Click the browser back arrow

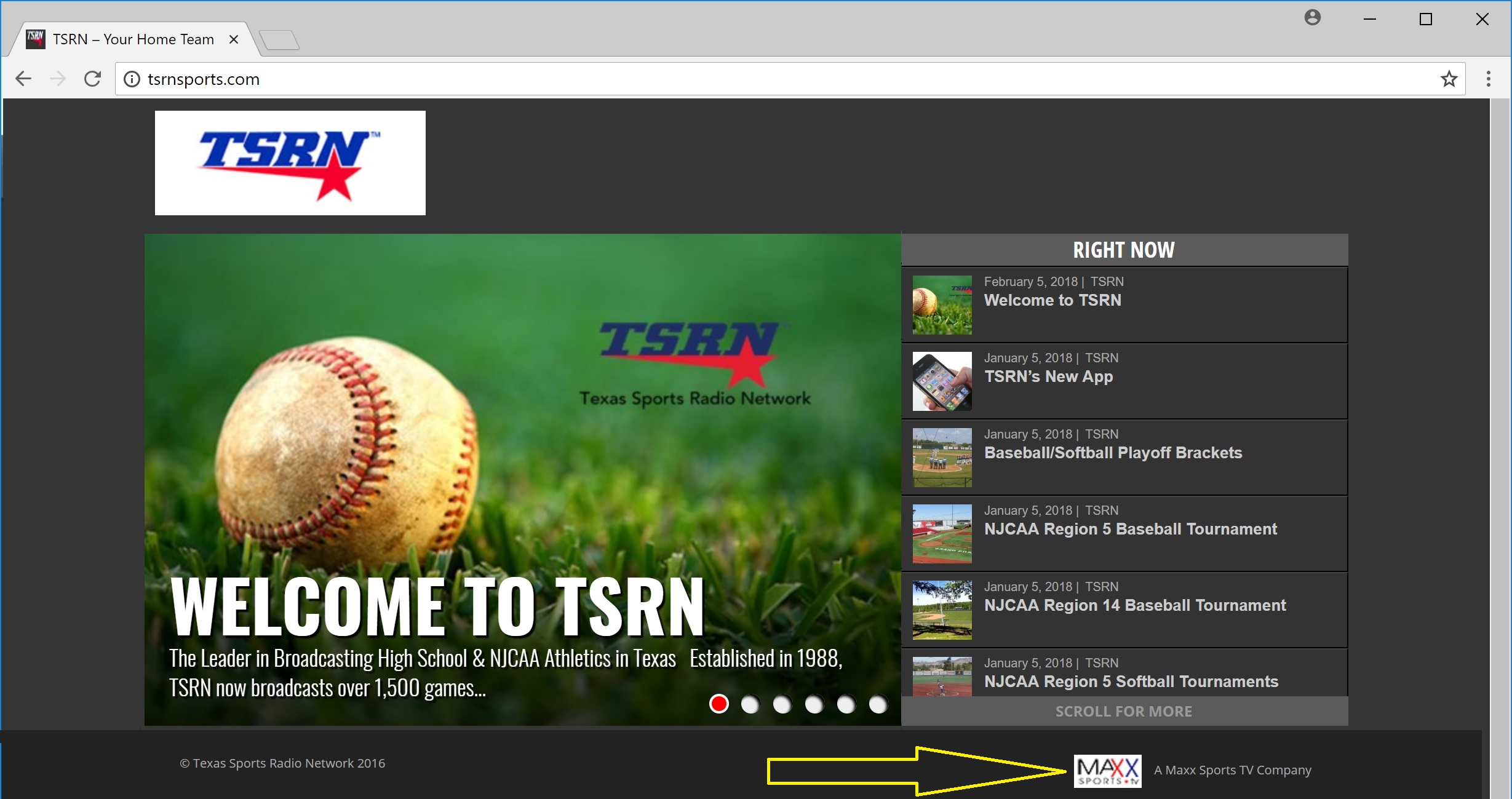(23, 79)
